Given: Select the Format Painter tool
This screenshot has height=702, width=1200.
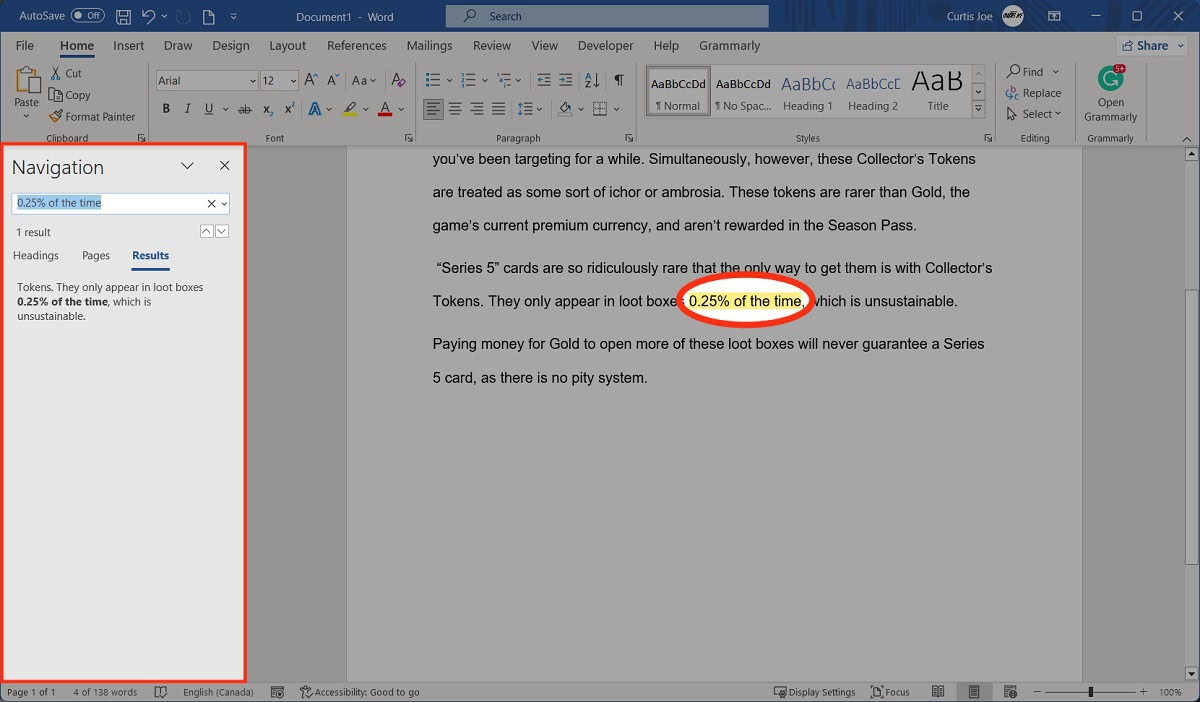Looking at the screenshot, I should [93, 116].
